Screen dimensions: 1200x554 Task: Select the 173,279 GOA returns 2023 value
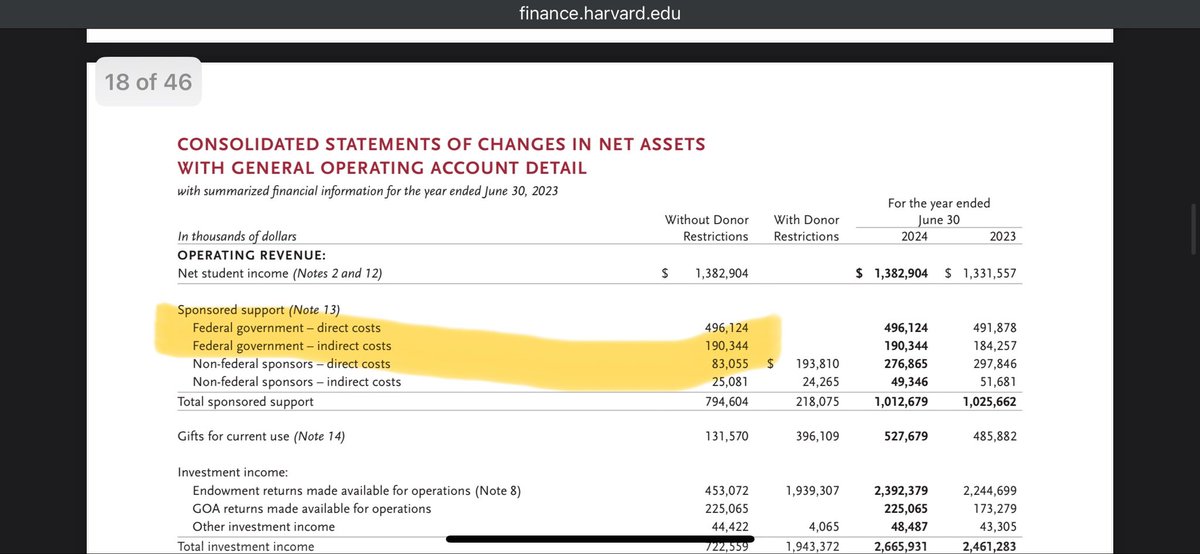[x=996, y=509]
